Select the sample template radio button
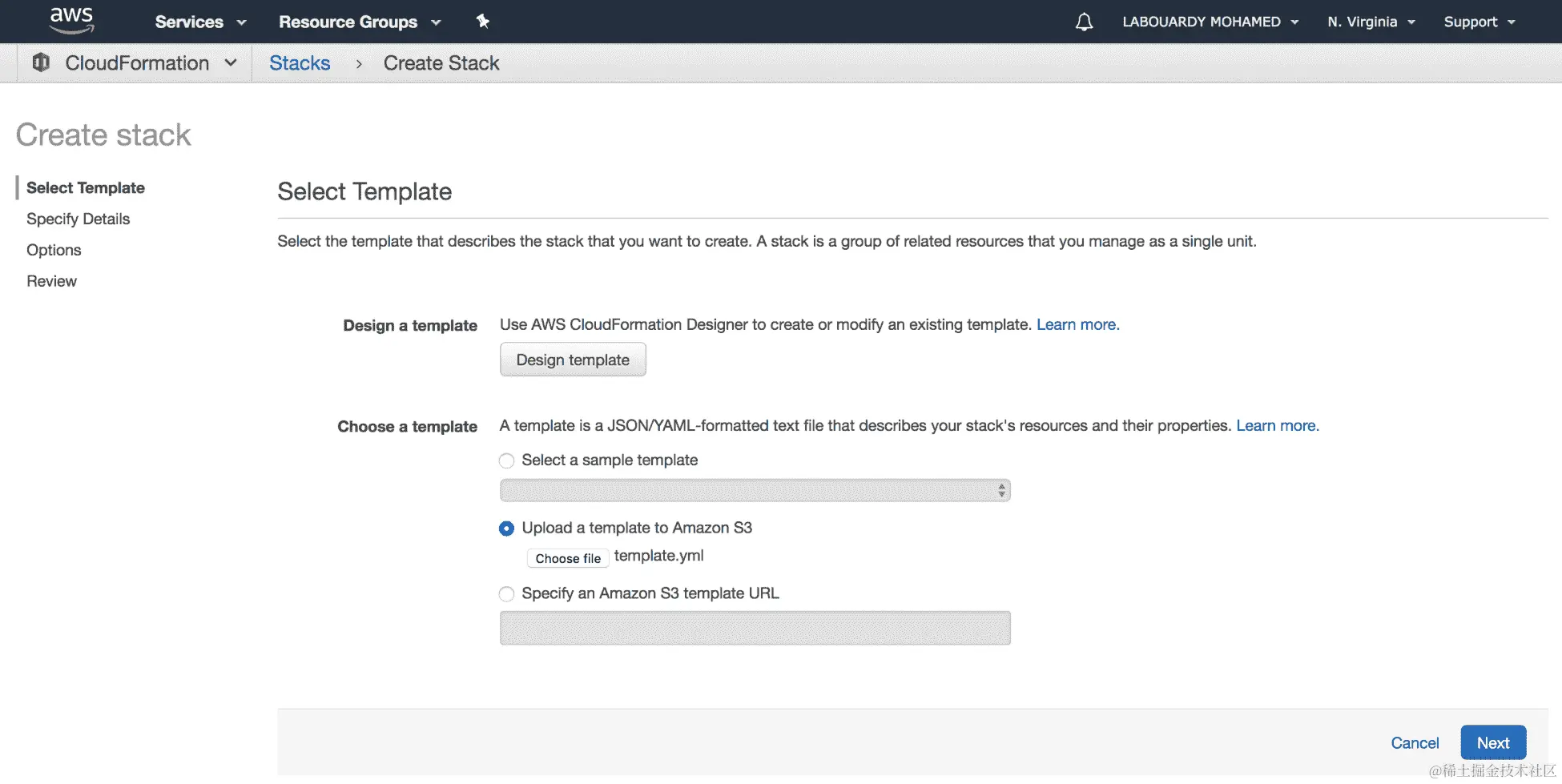The width and height of the screenshot is (1562, 784). (x=506, y=460)
